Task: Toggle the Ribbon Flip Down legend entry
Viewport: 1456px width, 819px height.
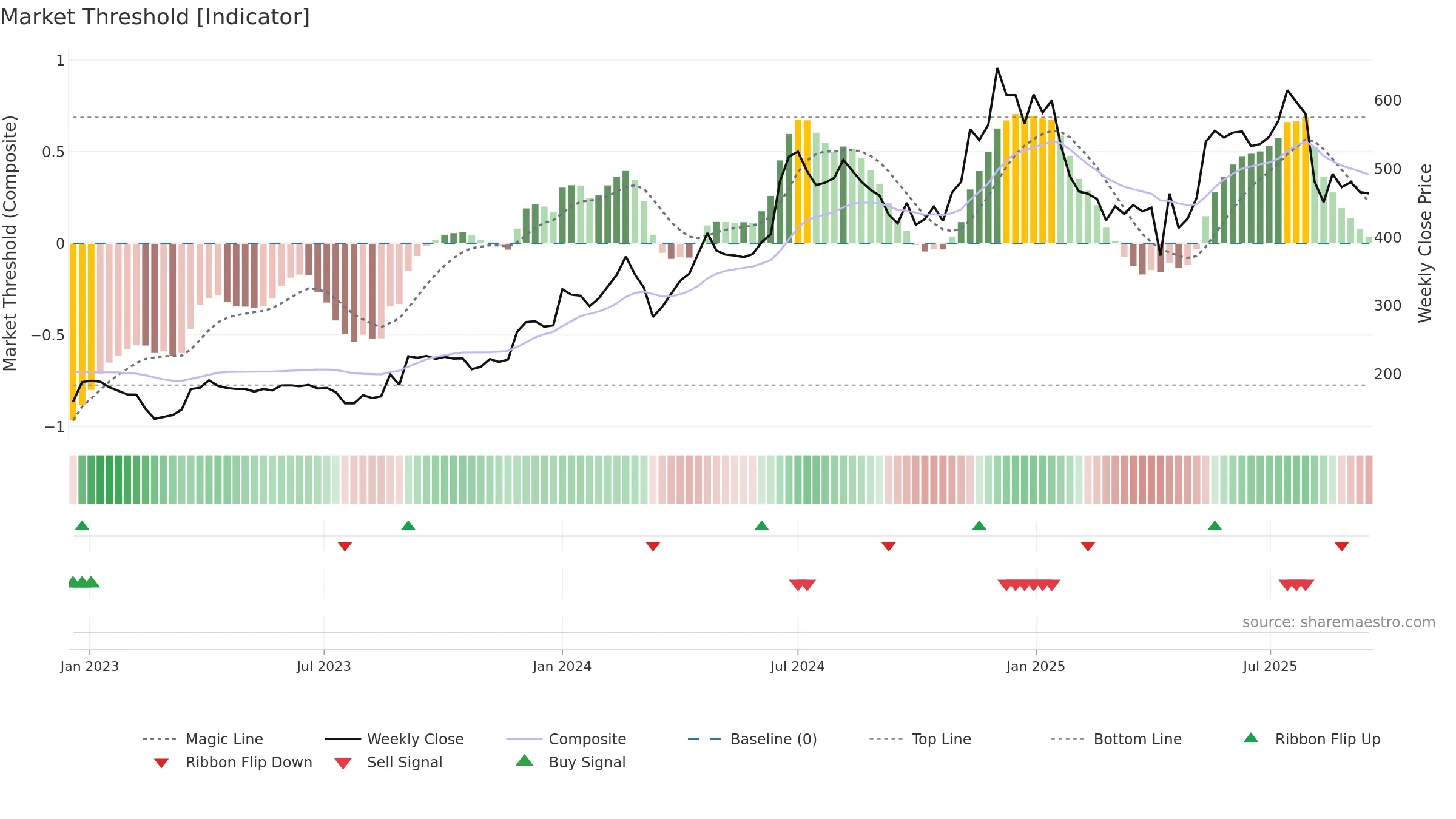Action: point(233,762)
